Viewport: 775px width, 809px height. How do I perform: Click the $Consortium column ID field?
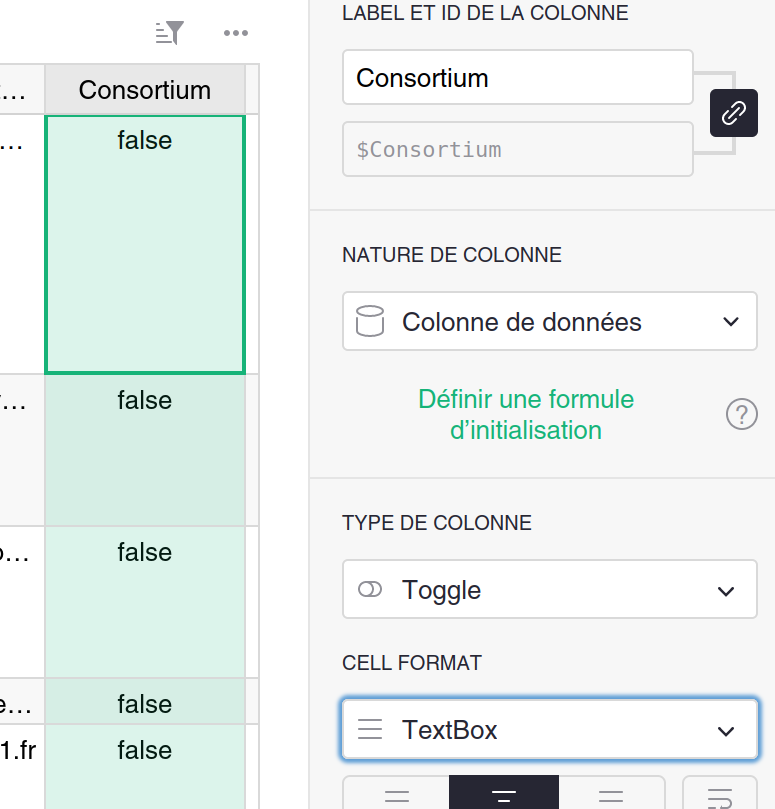pyautogui.click(x=517, y=149)
